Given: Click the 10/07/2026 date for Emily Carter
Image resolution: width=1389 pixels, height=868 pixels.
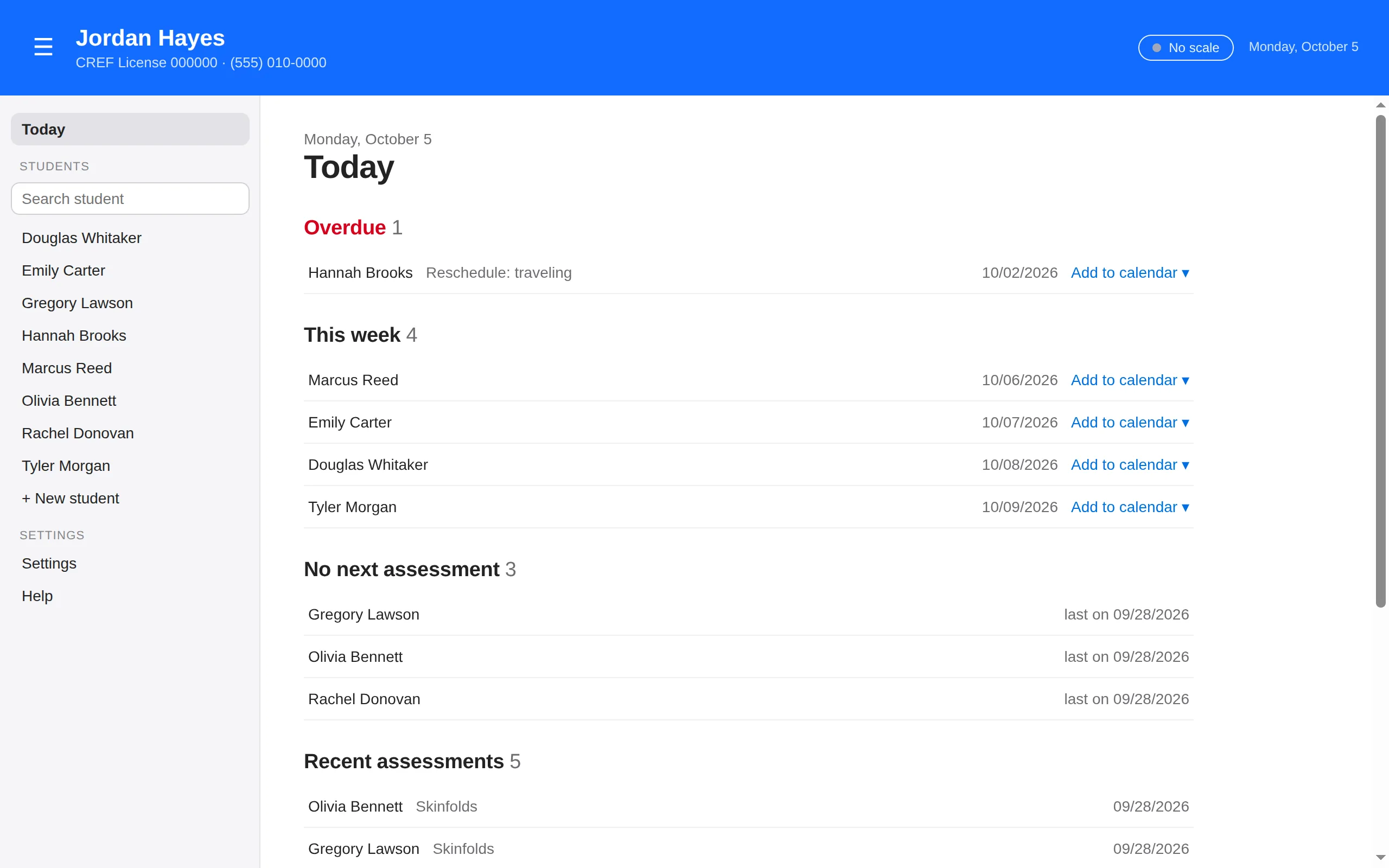Looking at the screenshot, I should point(1020,423).
